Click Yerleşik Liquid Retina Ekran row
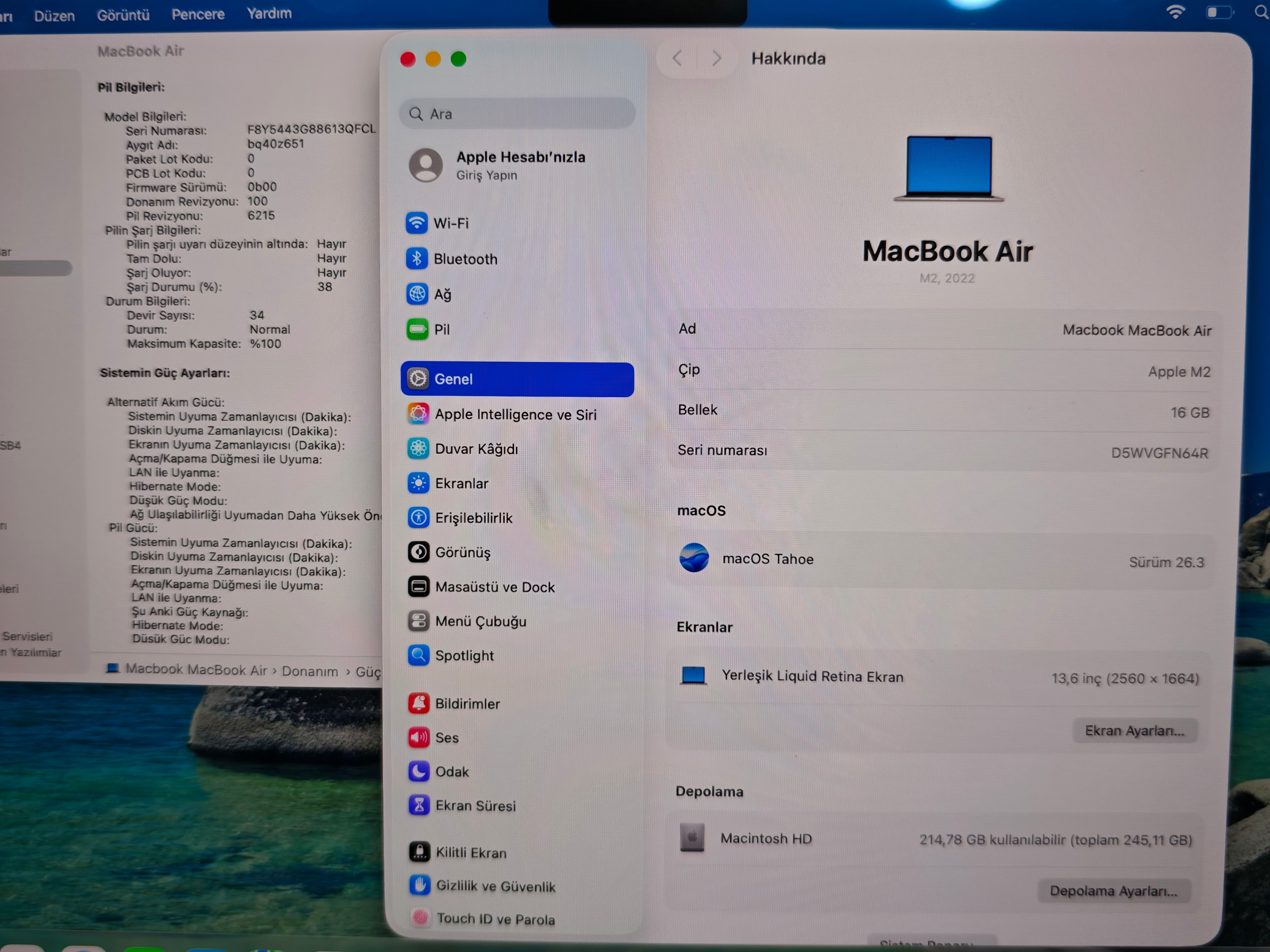Screen dimensions: 1270x952 (x=939, y=677)
